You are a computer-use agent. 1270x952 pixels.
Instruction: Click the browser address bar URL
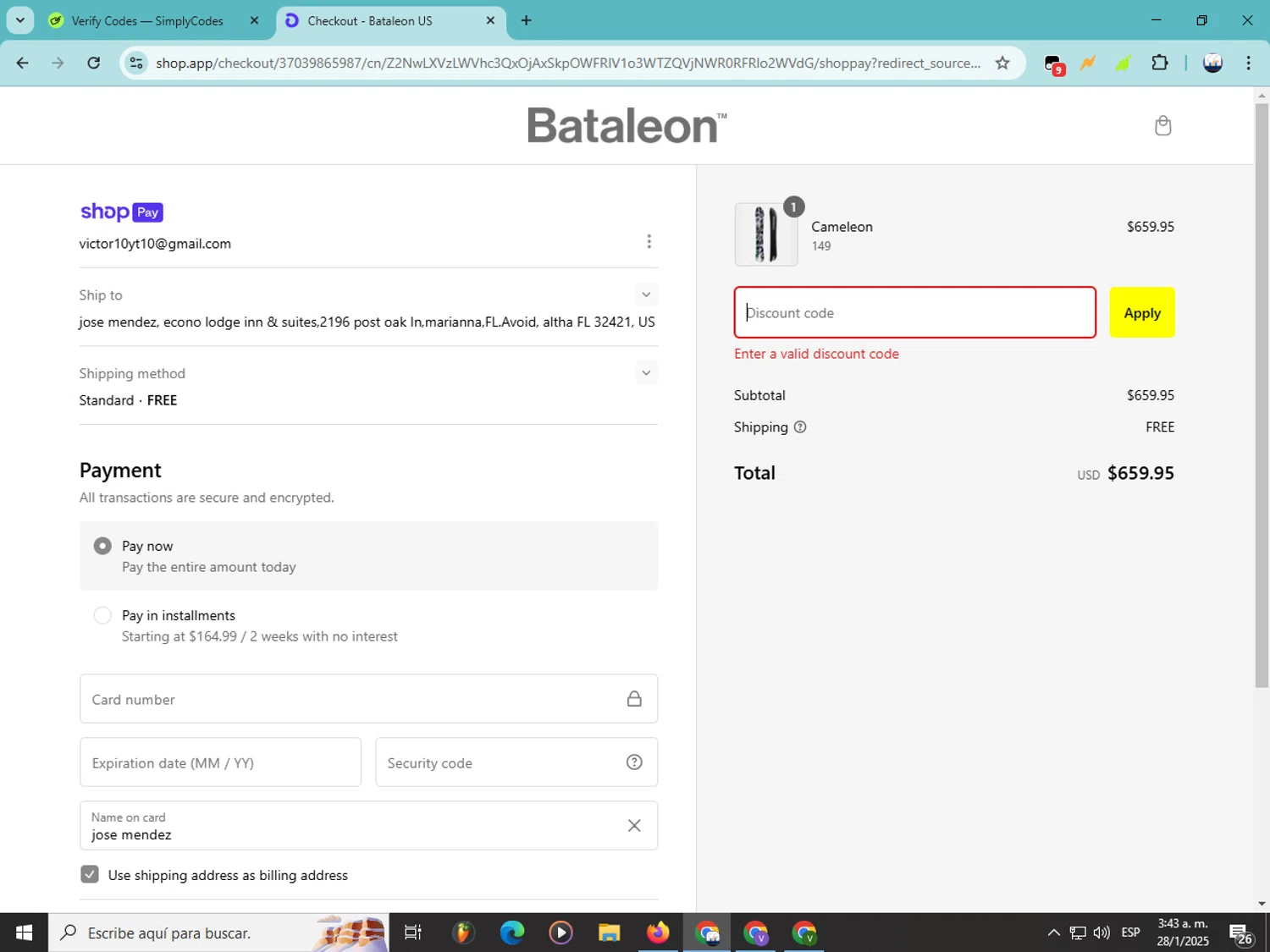(567, 63)
